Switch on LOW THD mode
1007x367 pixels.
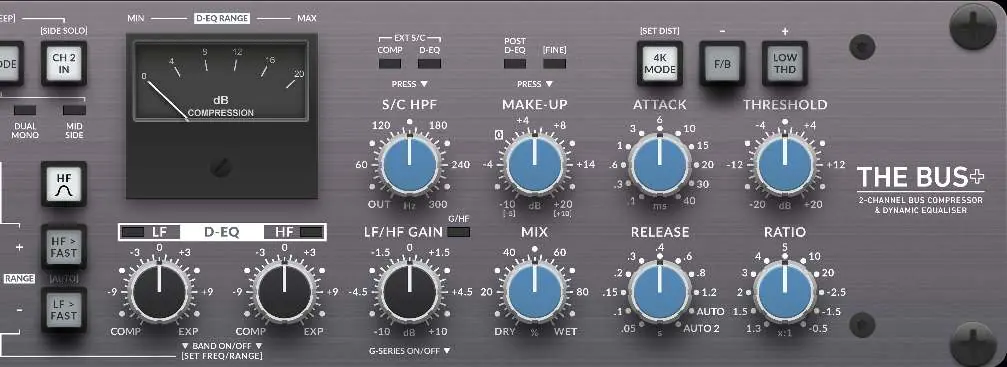pos(784,64)
